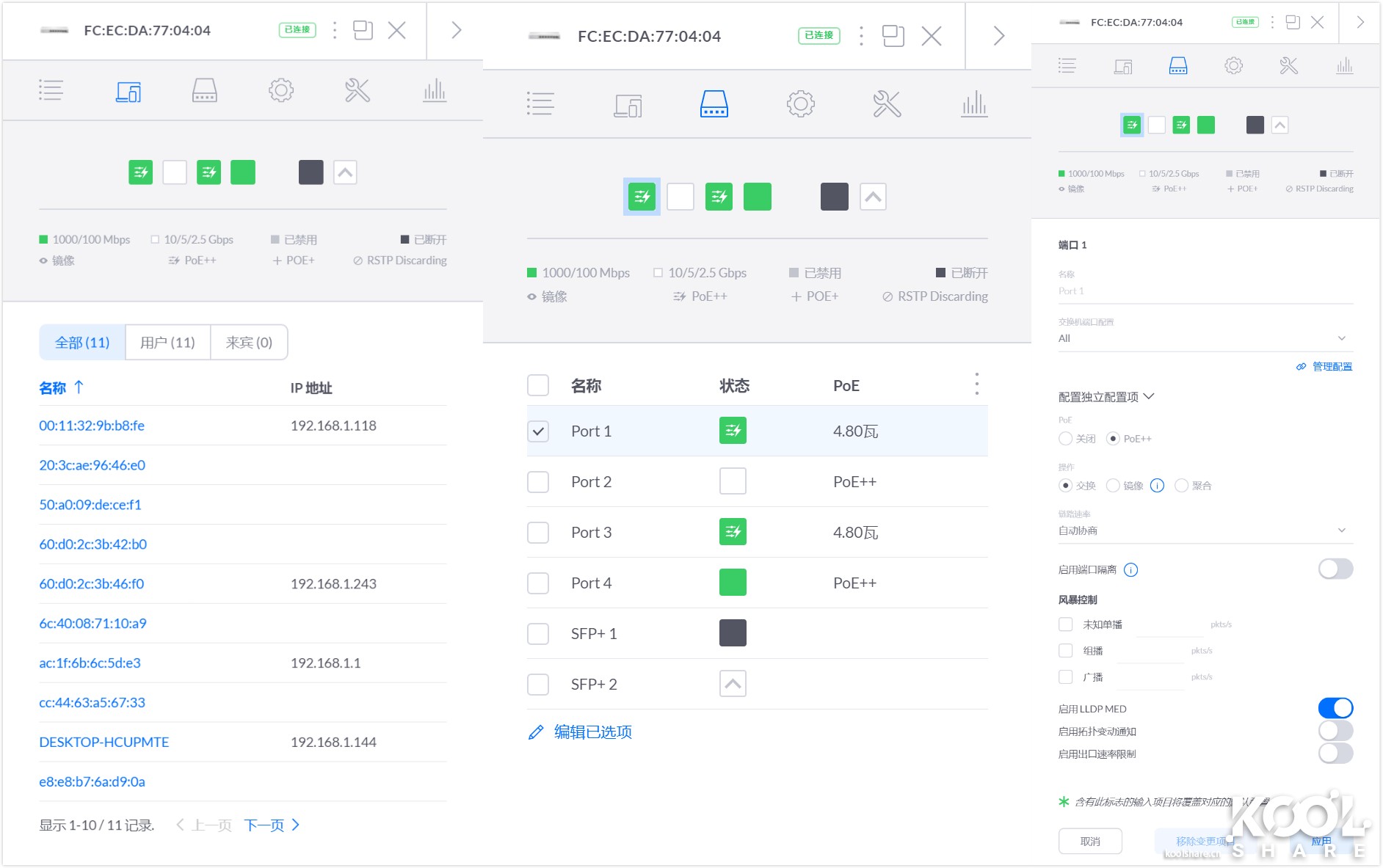Image resolution: width=1383 pixels, height=868 pixels.
Task: Switch to the 来宾 (0) tab
Action: pyautogui.click(x=248, y=342)
